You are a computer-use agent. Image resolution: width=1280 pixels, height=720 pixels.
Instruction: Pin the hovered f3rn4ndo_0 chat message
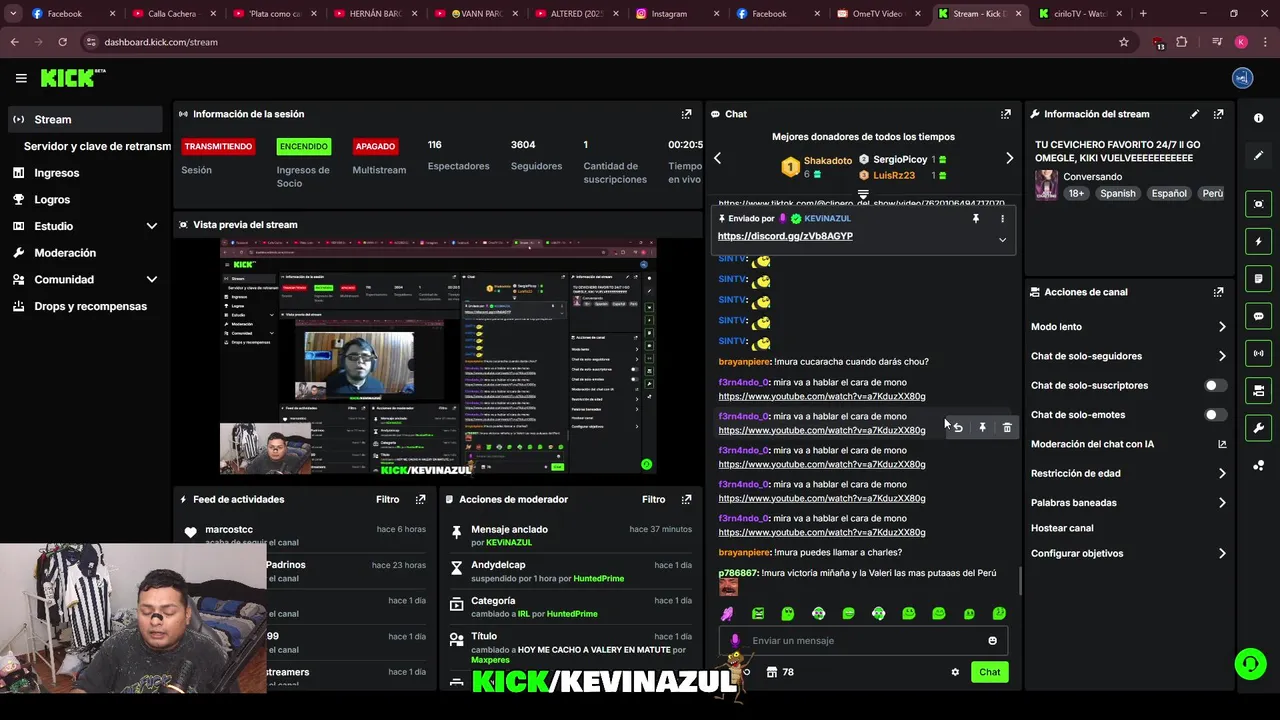[982, 428]
